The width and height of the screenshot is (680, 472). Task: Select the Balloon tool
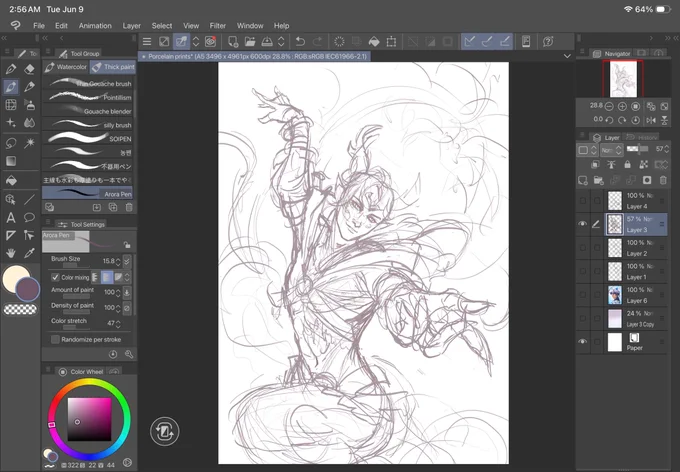click(x=29, y=217)
